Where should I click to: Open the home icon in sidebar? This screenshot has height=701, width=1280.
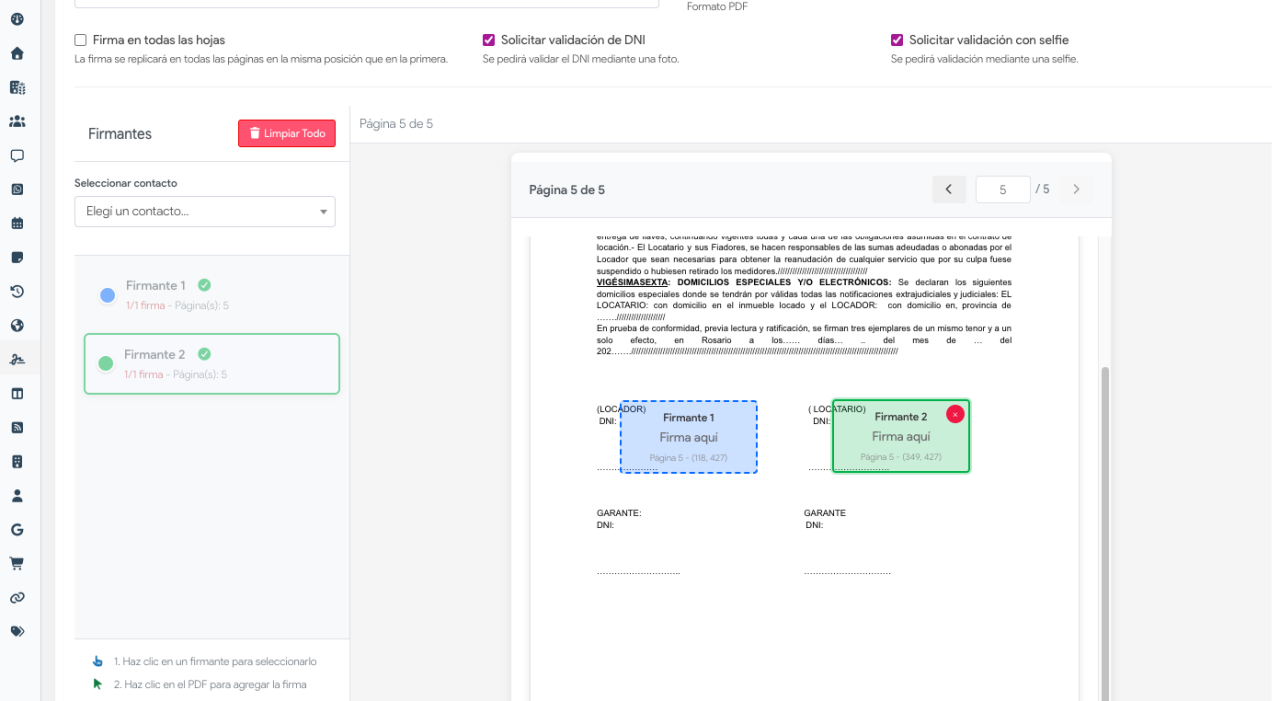[17, 53]
